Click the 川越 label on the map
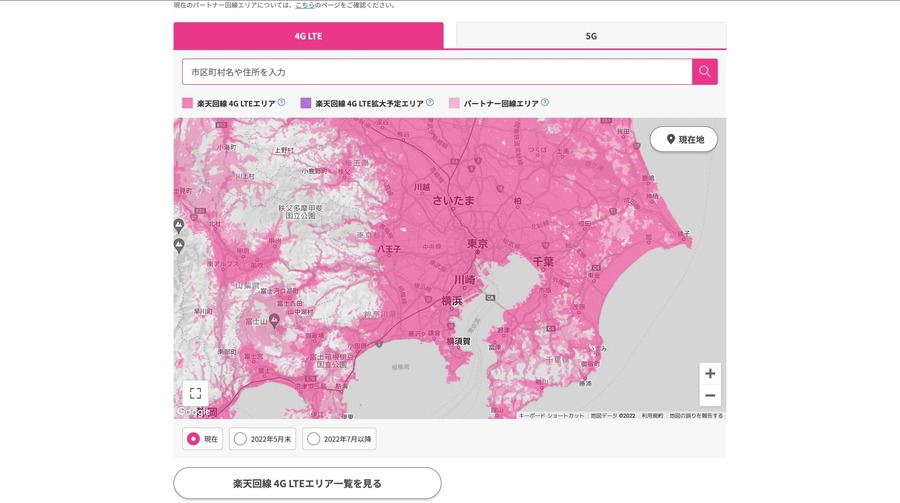 click(422, 187)
